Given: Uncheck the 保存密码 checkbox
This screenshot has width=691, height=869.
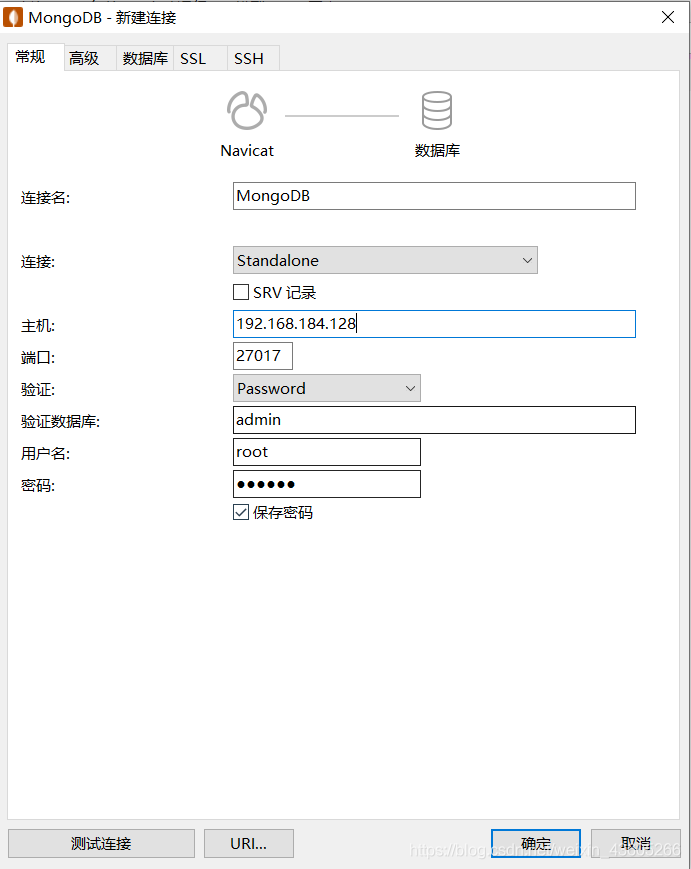Looking at the screenshot, I should click(241, 512).
